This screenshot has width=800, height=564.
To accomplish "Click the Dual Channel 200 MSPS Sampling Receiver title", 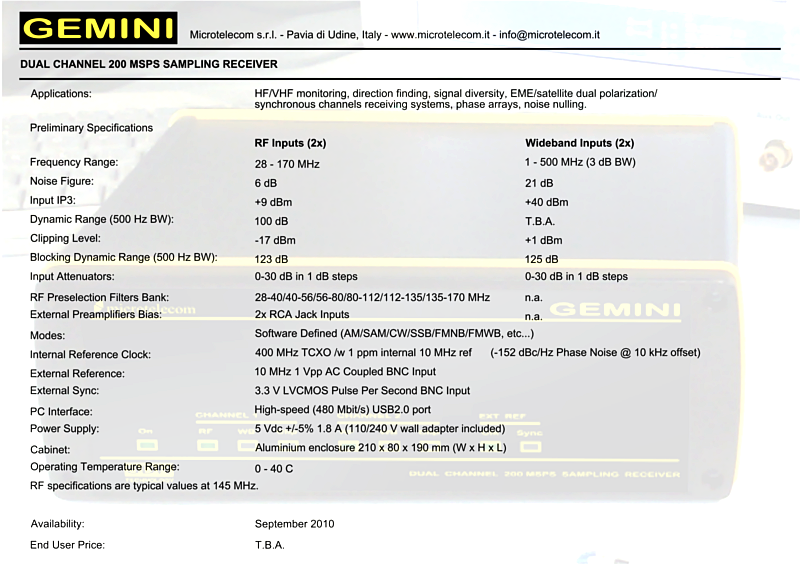I will coord(149,64).
